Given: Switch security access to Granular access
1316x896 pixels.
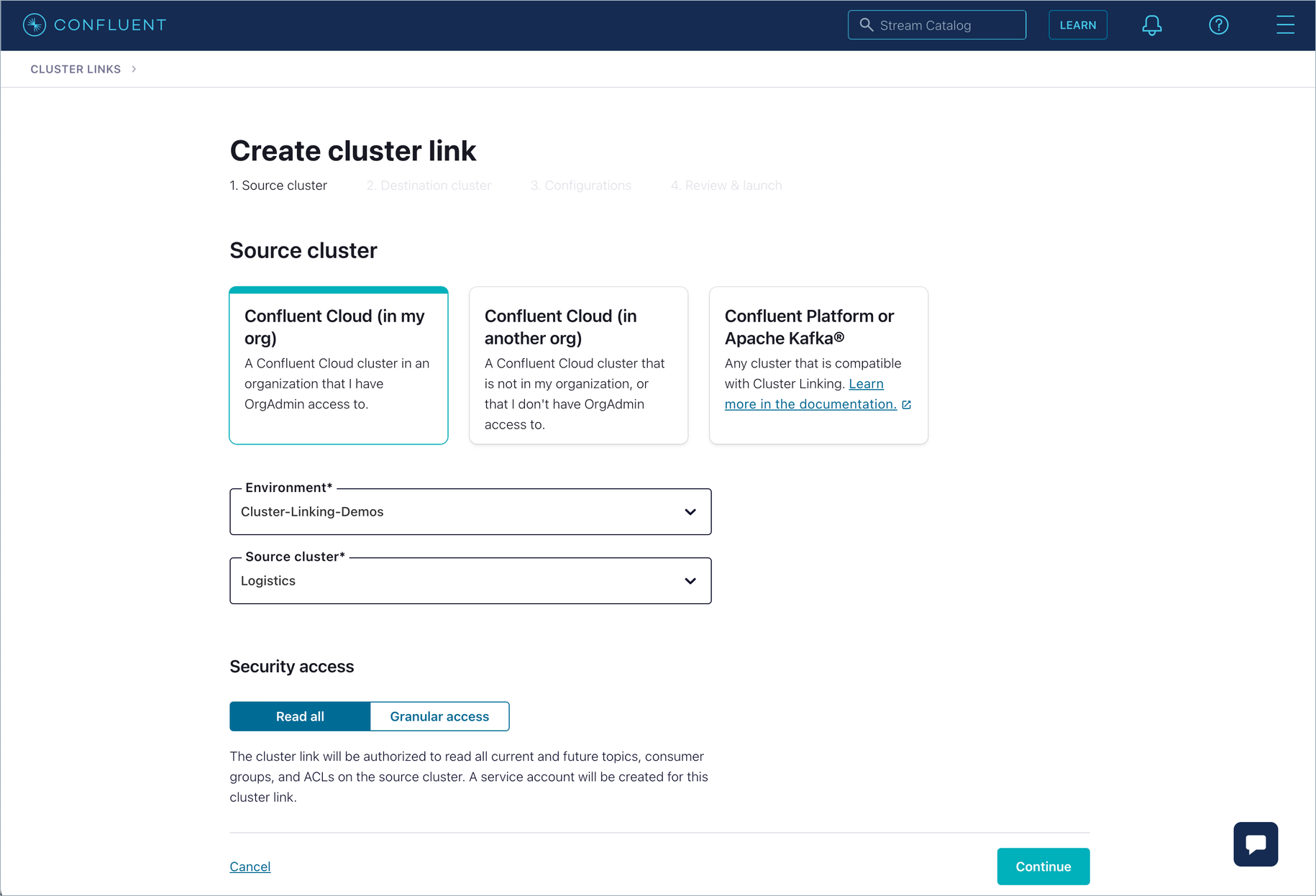Looking at the screenshot, I should (439, 716).
